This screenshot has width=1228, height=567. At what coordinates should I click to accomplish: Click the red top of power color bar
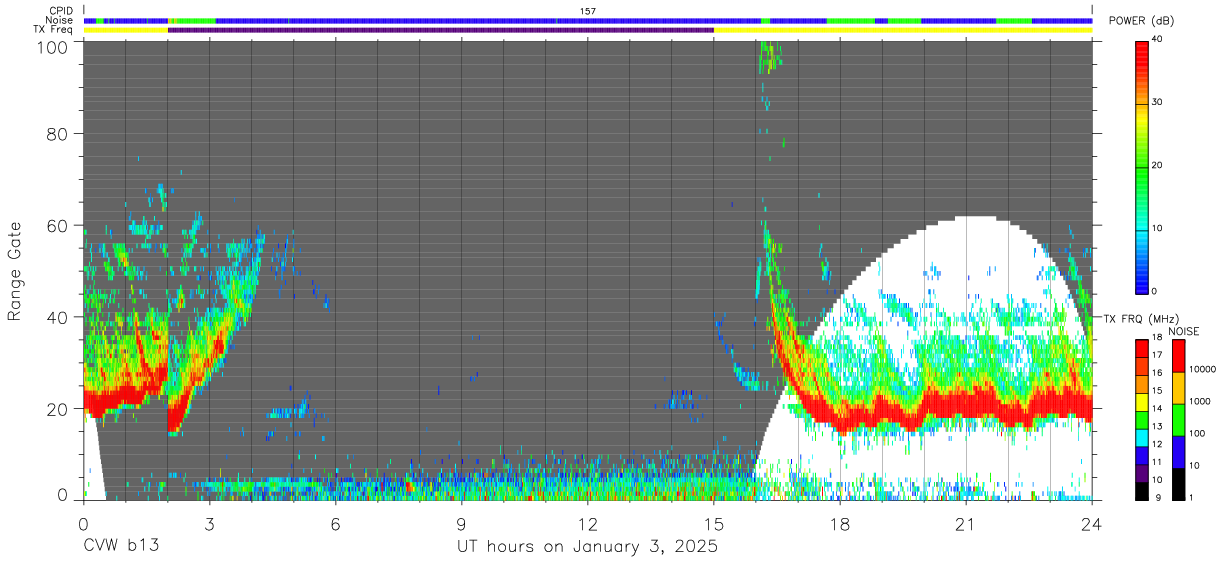(1142, 56)
